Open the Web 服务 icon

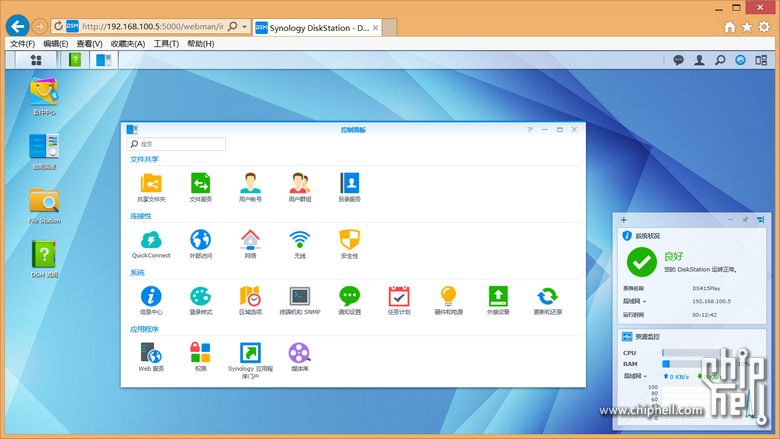point(151,353)
